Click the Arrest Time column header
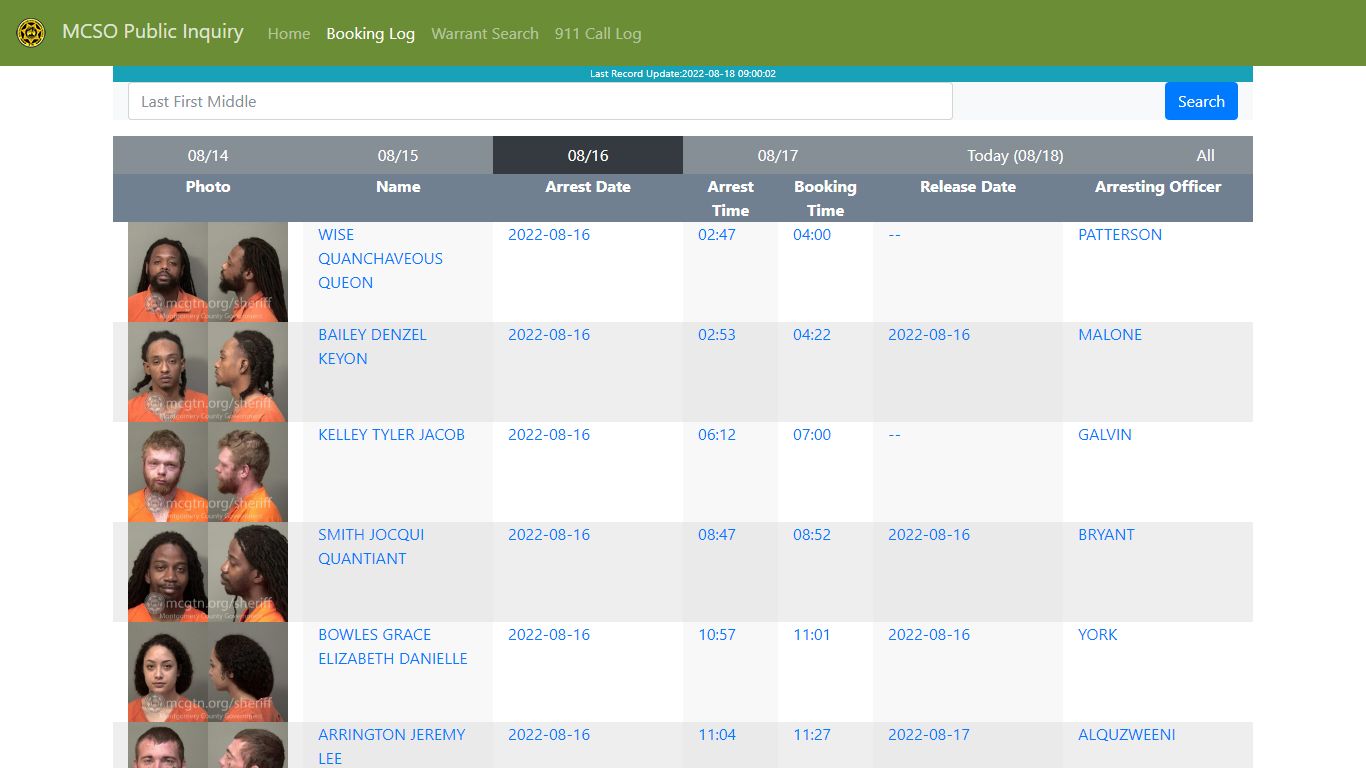1366x768 pixels. coord(730,198)
